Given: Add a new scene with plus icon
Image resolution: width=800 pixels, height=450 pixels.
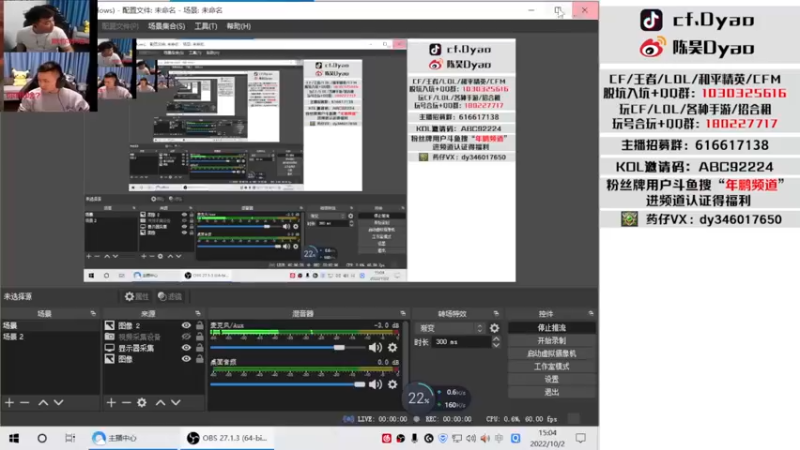Looking at the screenshot, I should 10,403.
